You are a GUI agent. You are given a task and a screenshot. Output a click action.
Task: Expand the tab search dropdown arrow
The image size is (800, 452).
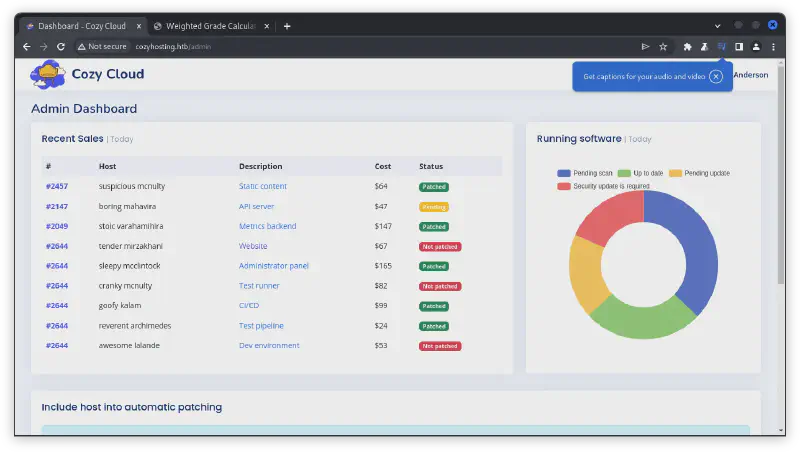(718, 25)
